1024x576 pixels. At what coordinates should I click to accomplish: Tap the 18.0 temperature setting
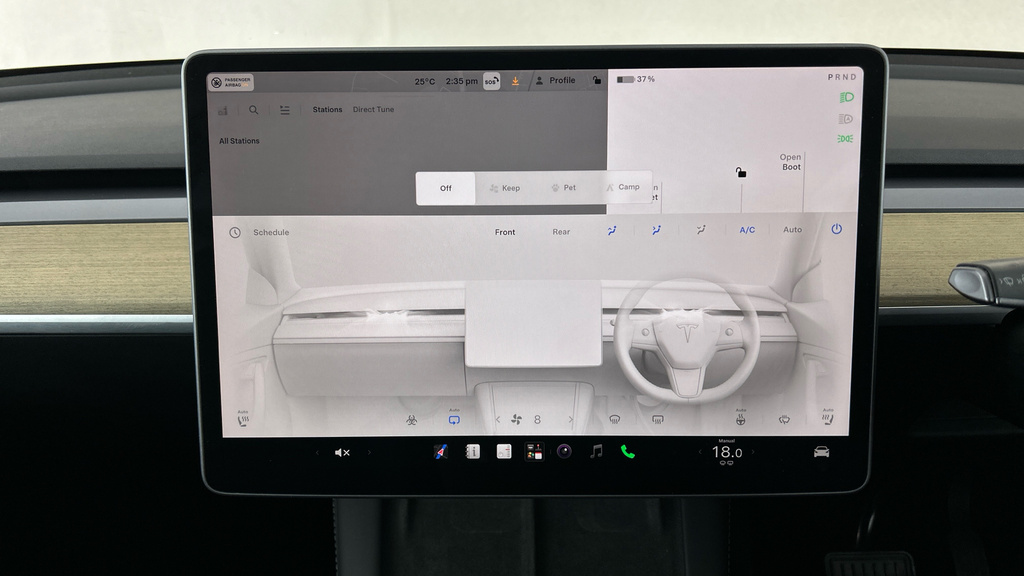click(x=726, y=452)
